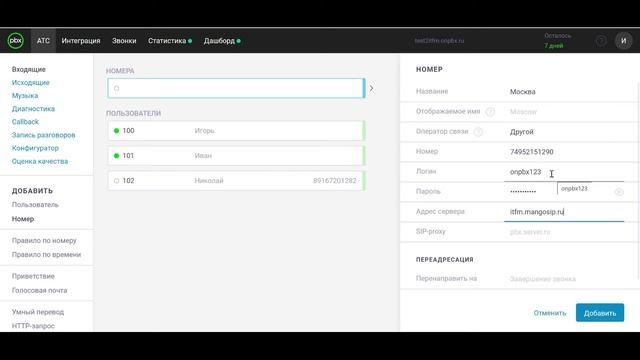Select user 101 Иван row

pos(236,156)
